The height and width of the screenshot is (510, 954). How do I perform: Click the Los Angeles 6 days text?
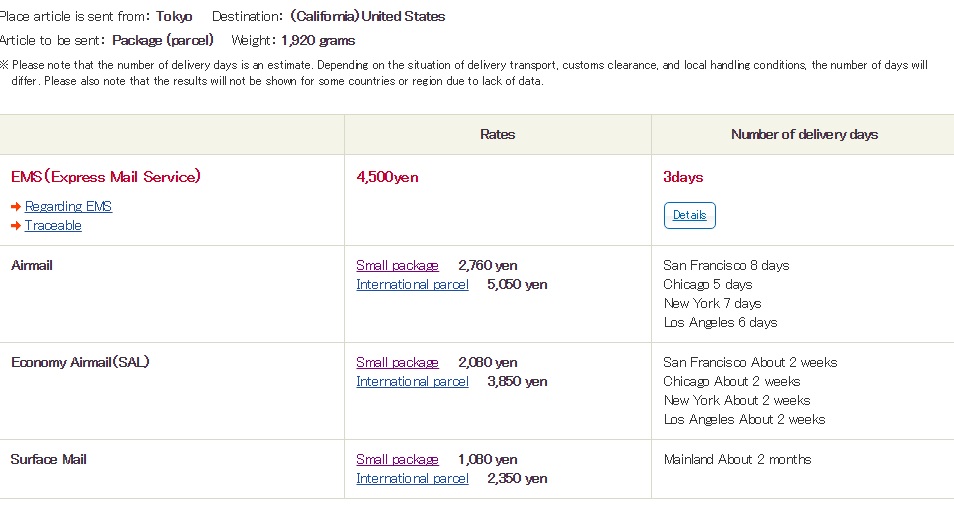pos(720,323)
